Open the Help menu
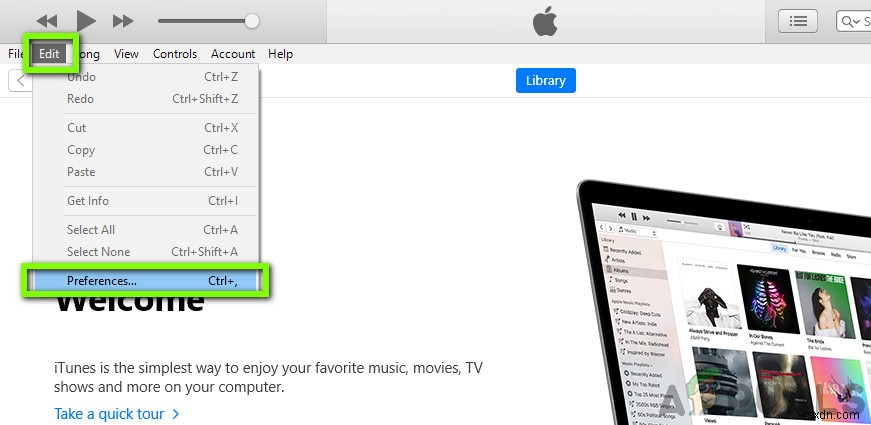Screen dimensions: 871x425 (x=281, y=54)
